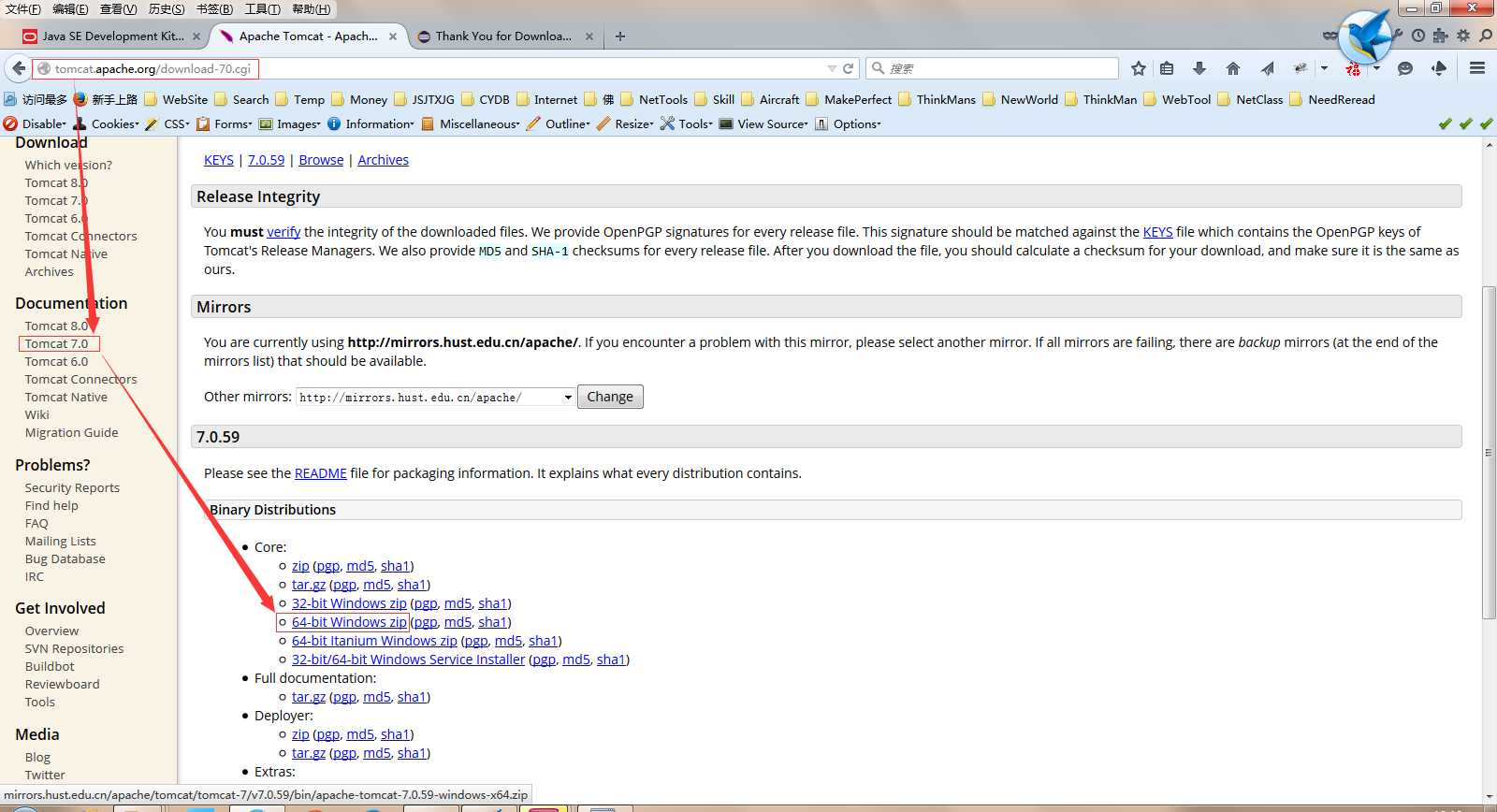The image size is (1497, 812).
Task: Click the 搜索 search input field
Action: pyautogui.click(x=992, y=68)
